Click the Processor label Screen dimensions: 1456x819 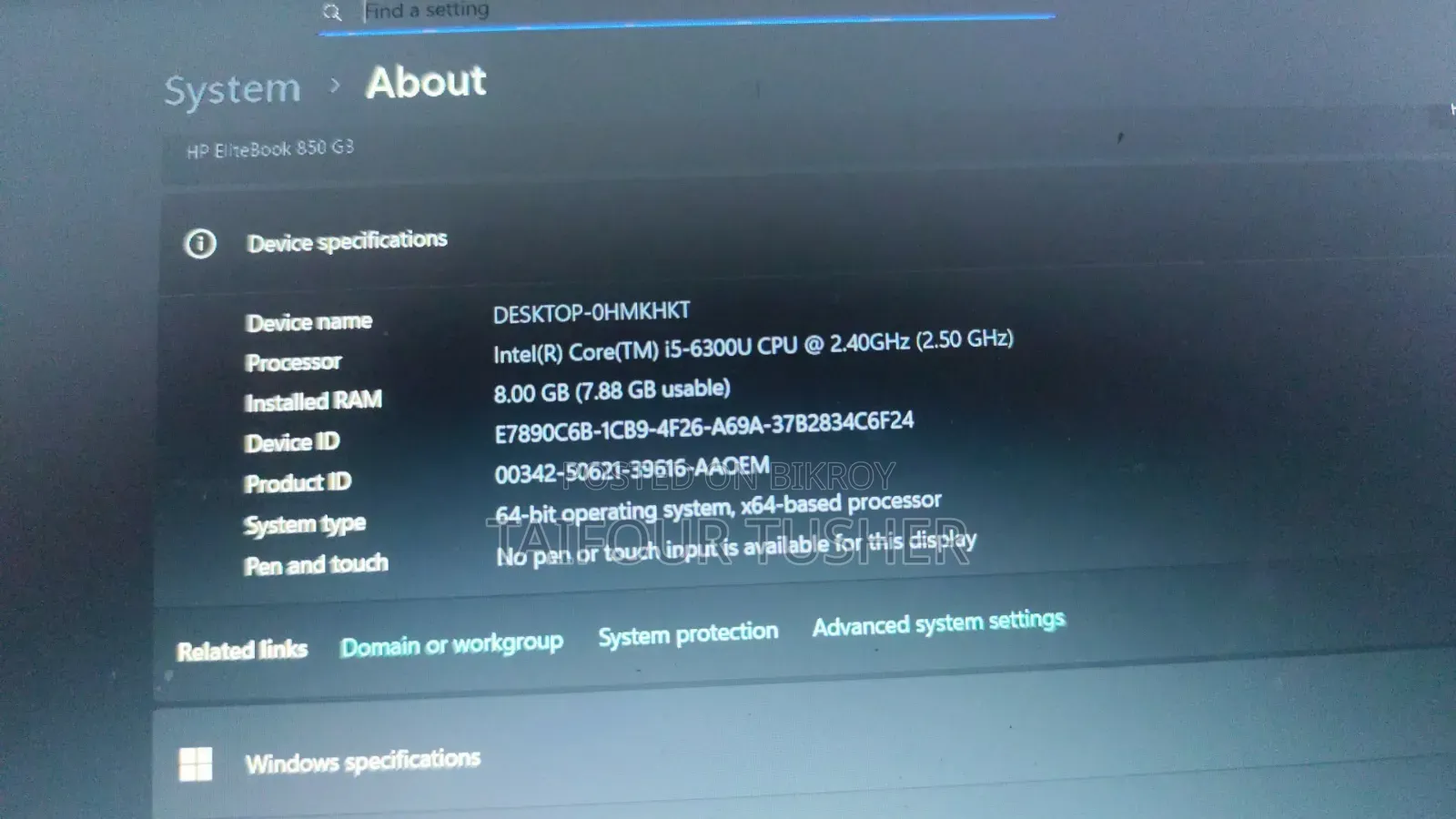(293, 362)
